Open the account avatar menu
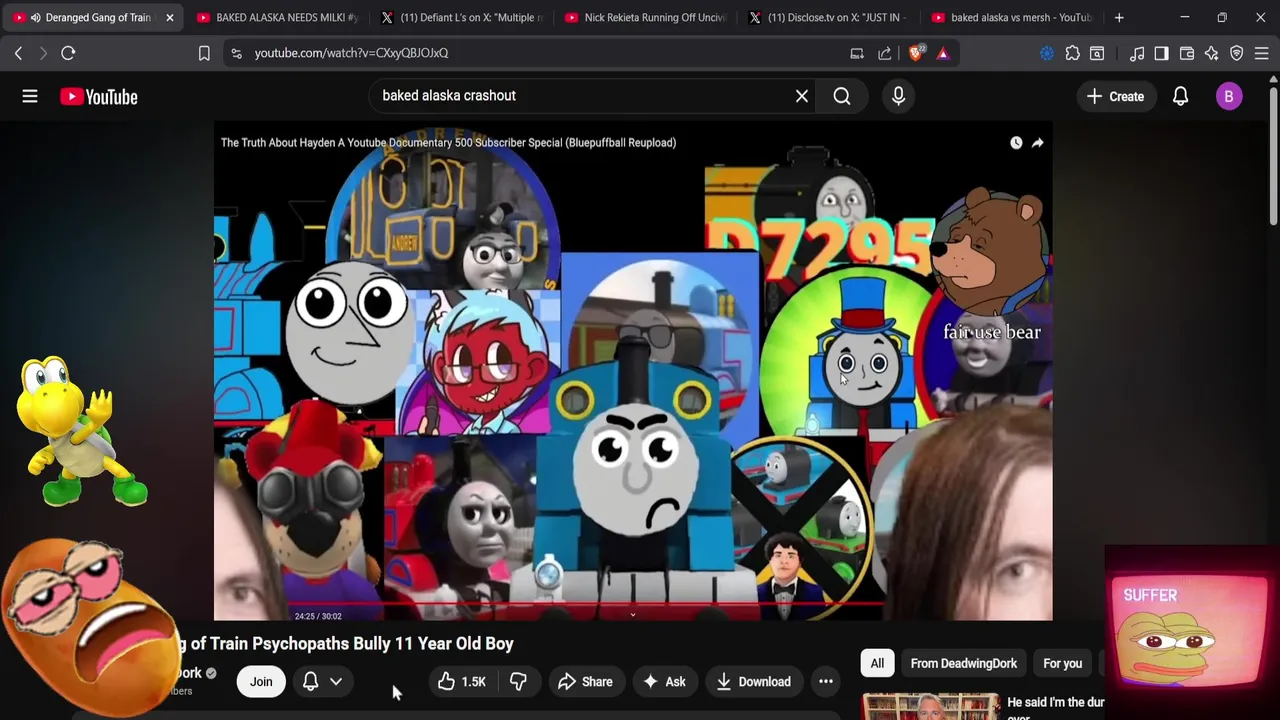Screen dimensions: 1280x720 coord(1229,96)
